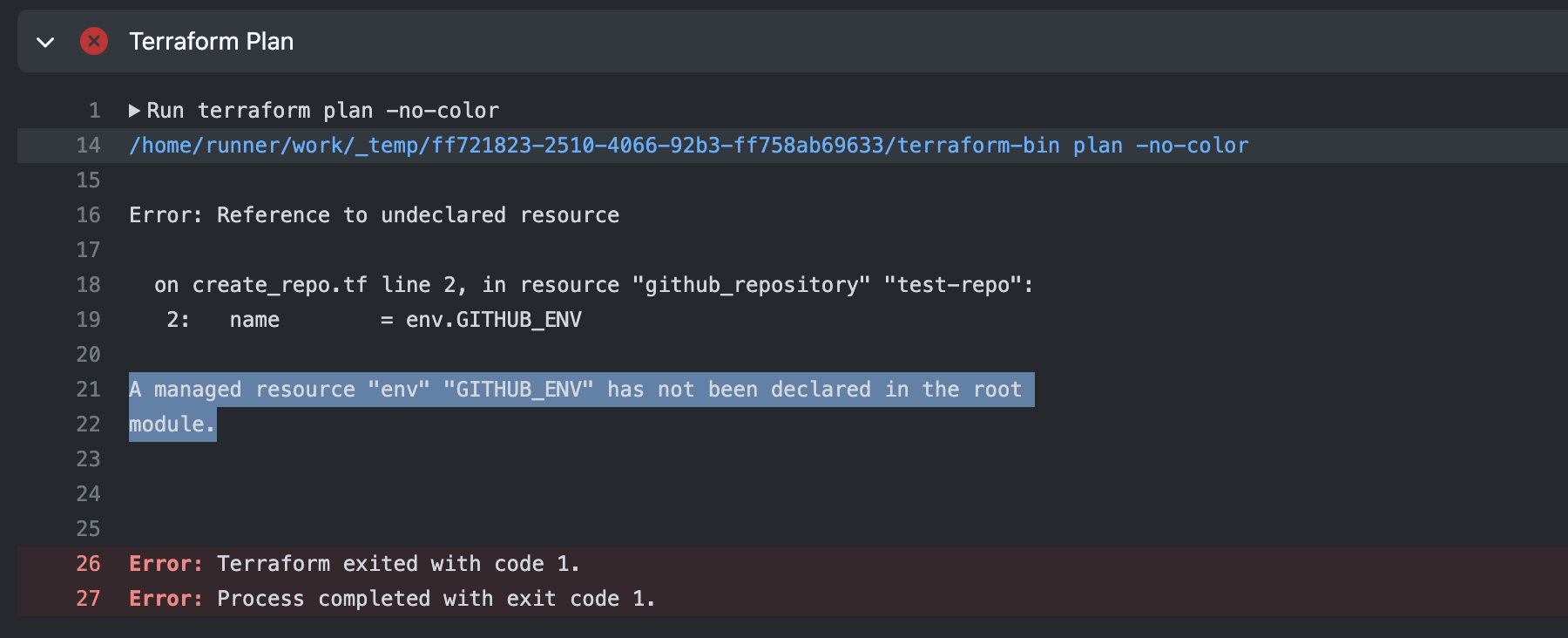Click line number 1
The height and width of the screenshot is (638, 1568).
click(94, 111)
